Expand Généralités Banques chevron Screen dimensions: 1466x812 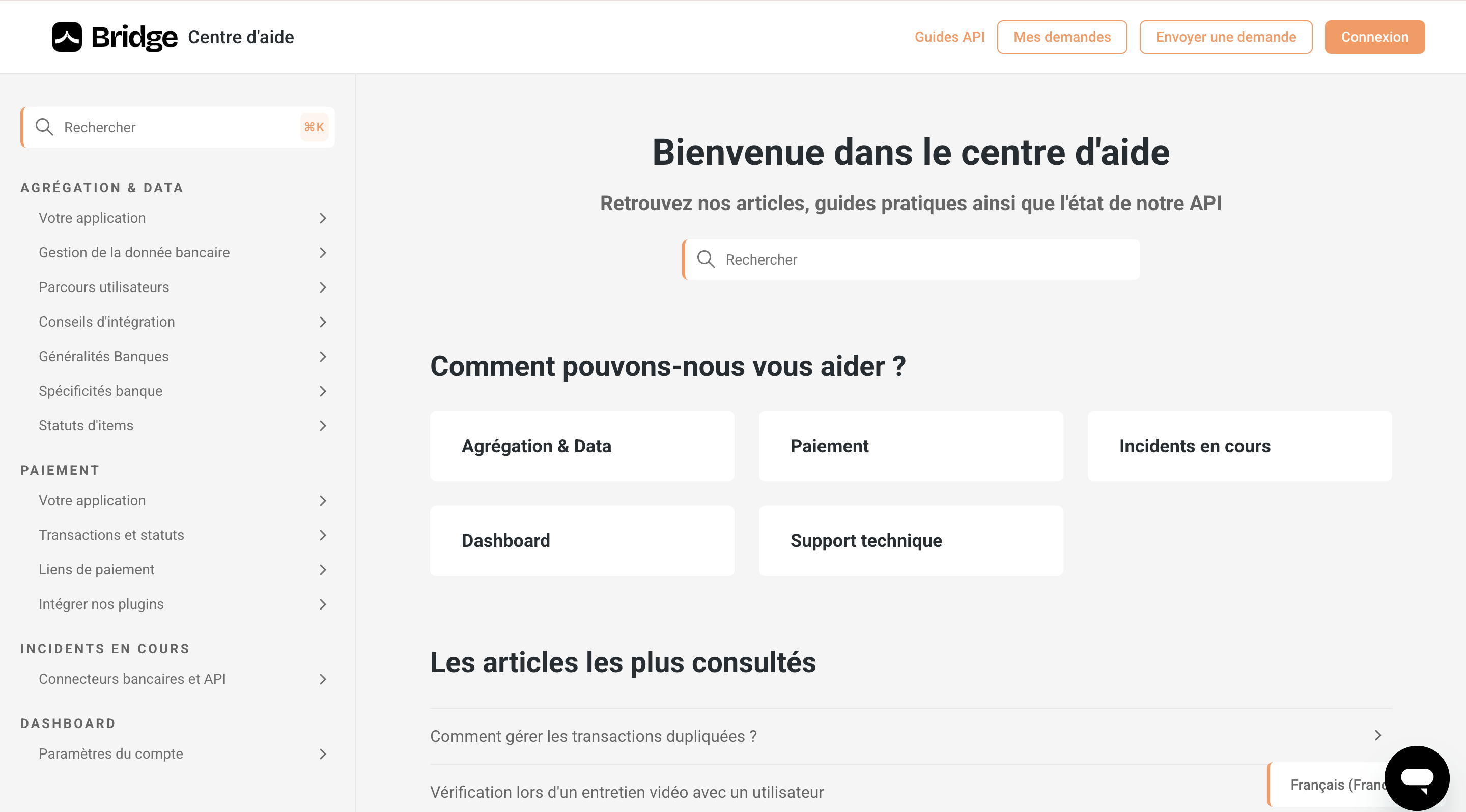pyautogui.click(x=323, y=357)
